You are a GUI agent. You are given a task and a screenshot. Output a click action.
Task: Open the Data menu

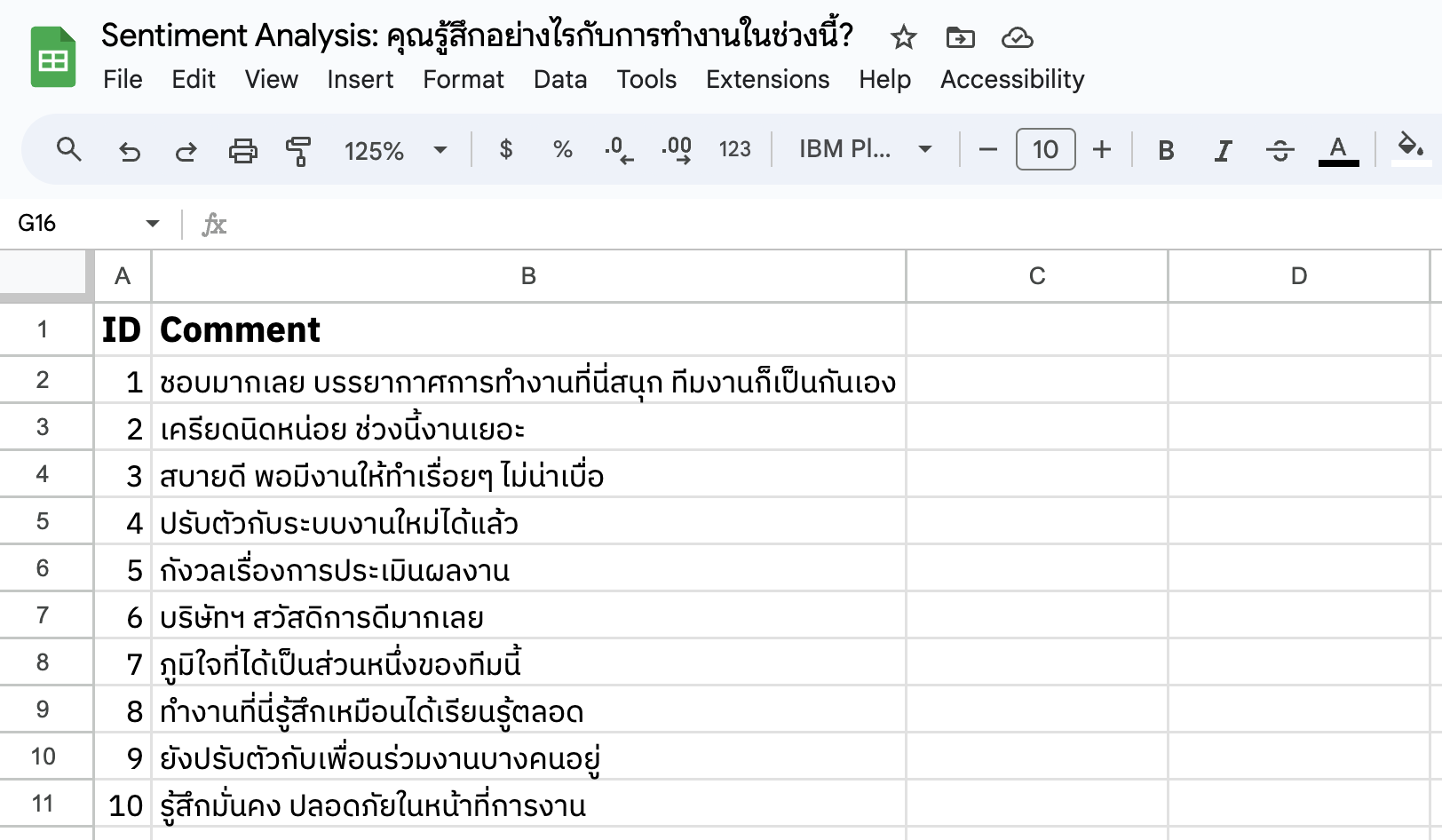tap(559, 79)
